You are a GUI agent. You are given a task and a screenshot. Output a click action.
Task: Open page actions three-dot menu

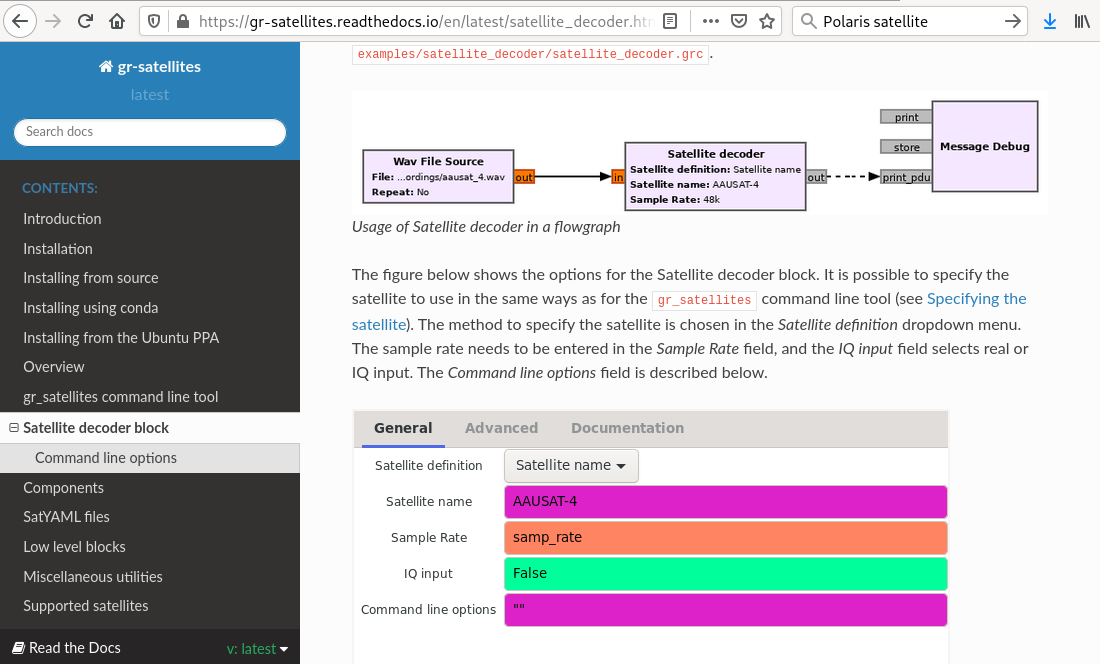tap(711, 22)
